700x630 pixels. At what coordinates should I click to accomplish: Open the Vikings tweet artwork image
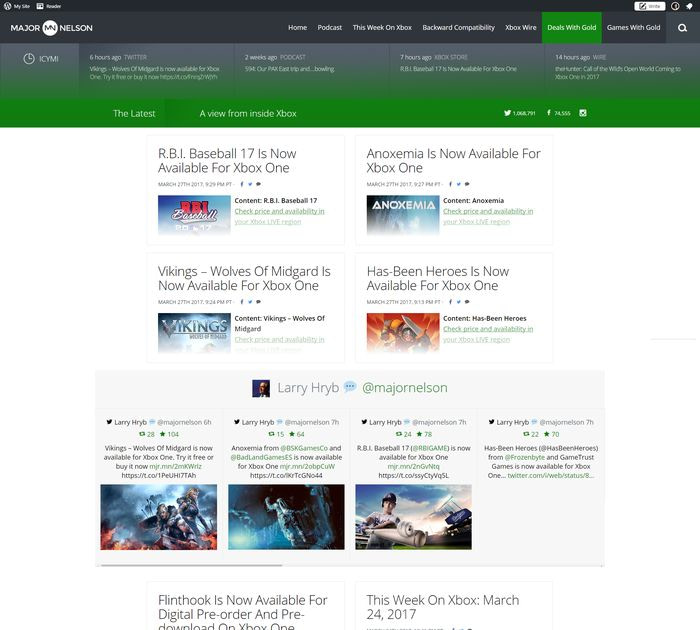point(158,517)
